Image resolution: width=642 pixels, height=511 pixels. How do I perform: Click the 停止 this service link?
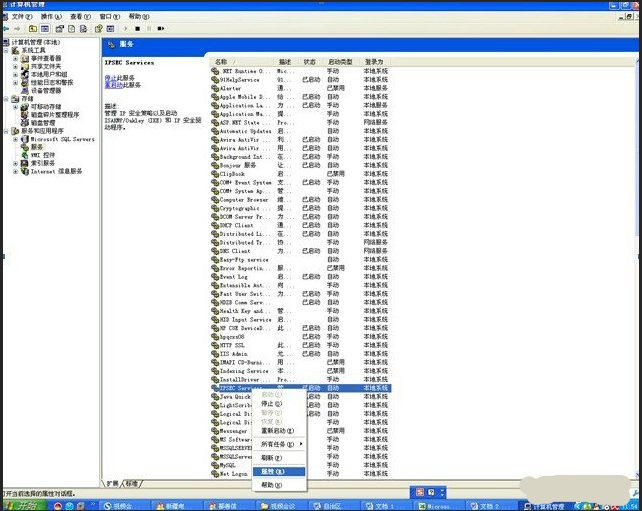(x=111, y=78)
